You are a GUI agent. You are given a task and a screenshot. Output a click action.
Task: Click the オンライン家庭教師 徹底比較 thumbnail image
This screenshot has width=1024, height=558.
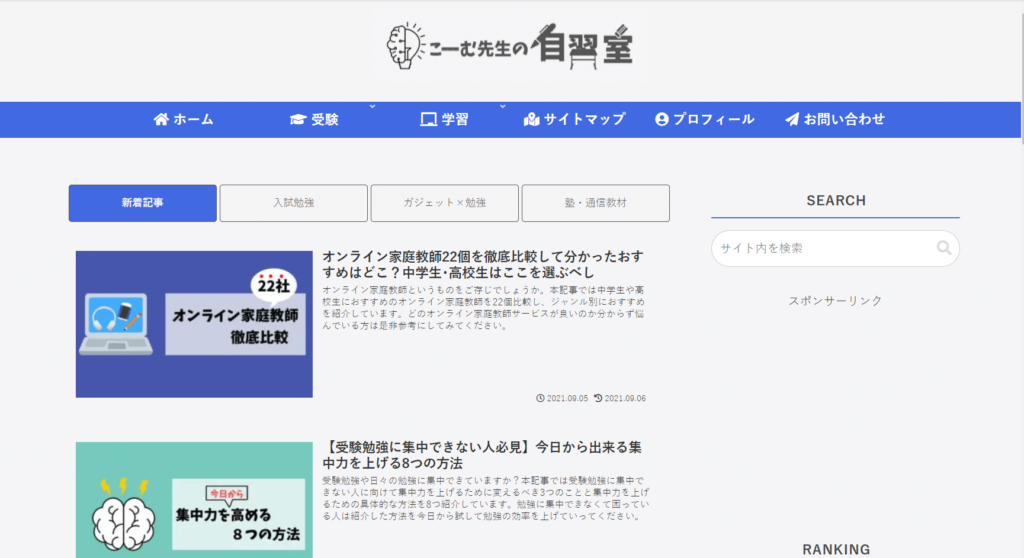(x=194, y=324)
